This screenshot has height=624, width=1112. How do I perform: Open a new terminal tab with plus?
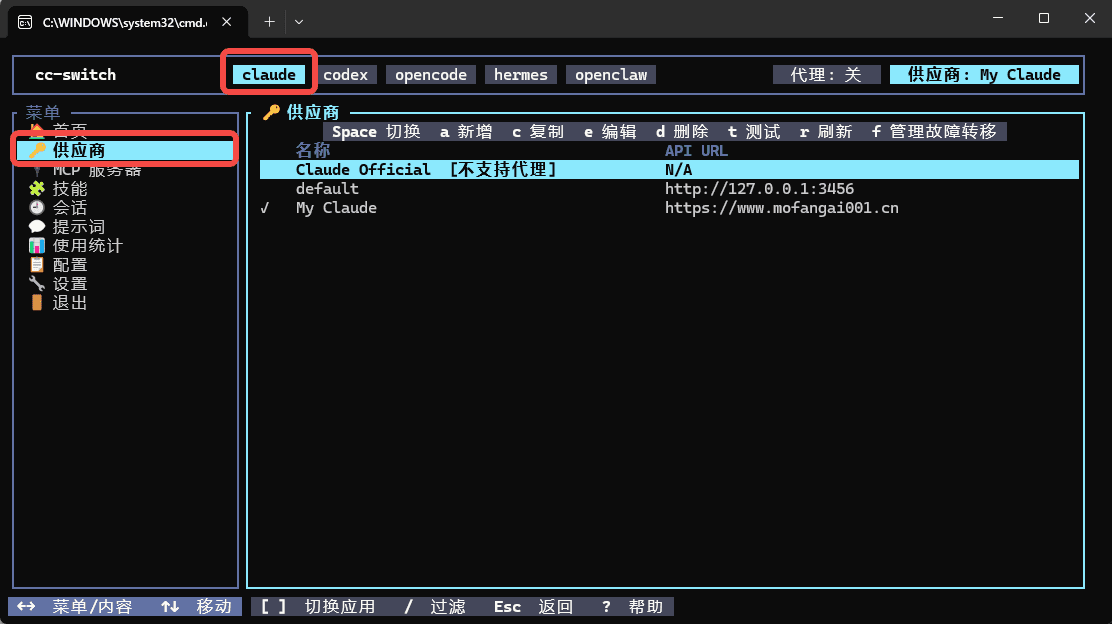tap(269, 22)
